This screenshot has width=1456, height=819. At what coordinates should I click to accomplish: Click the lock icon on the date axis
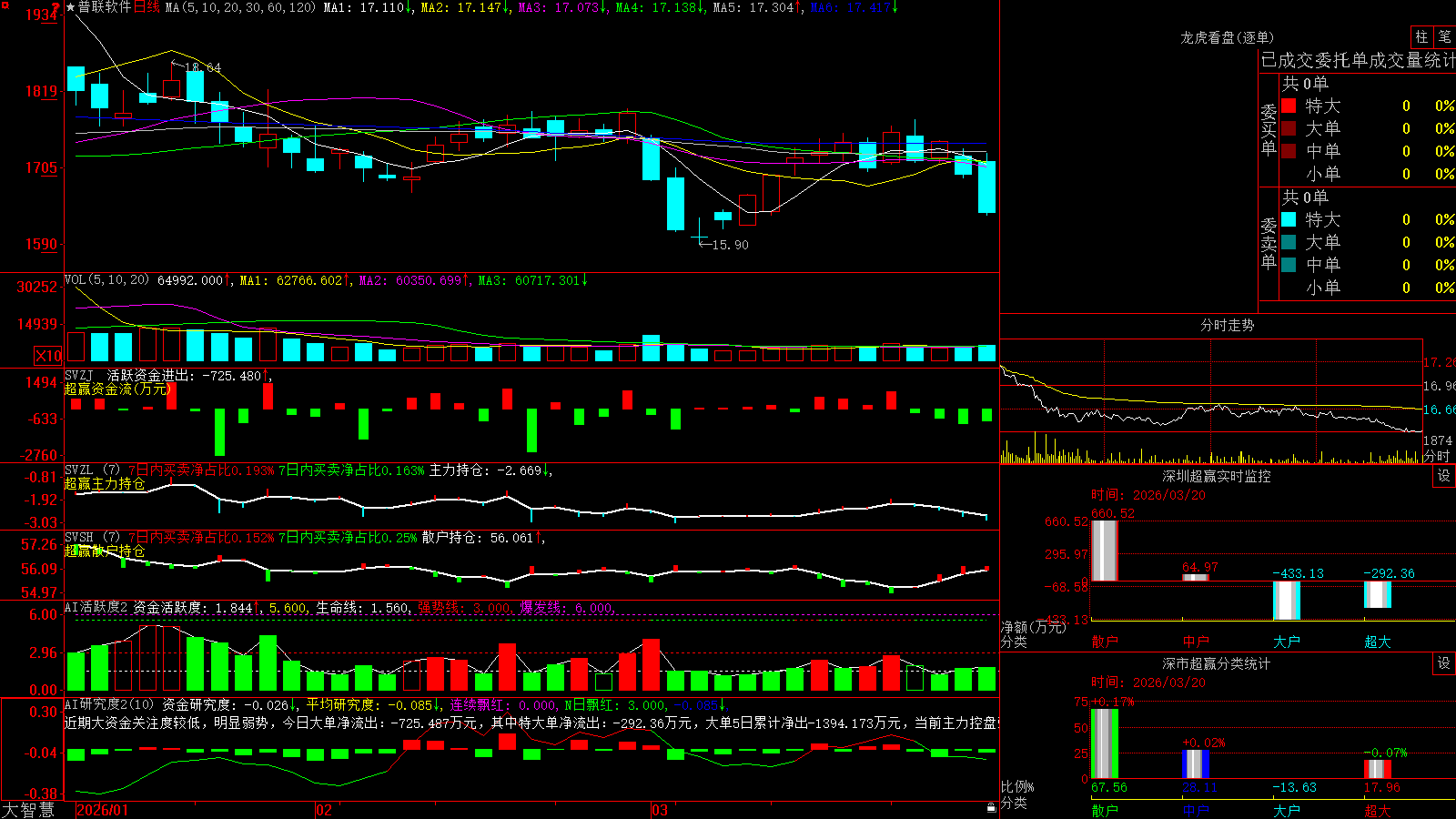coord(991,808)
